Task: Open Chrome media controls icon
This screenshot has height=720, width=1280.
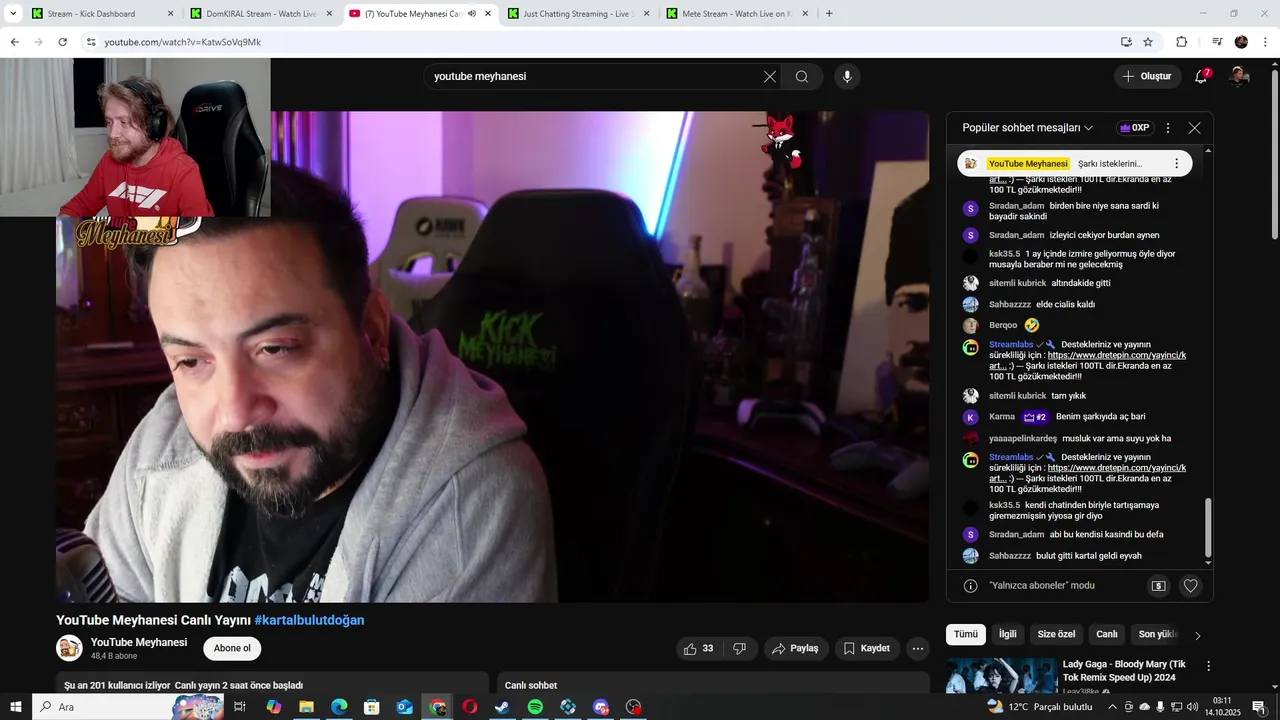Action: [1217, 42]
